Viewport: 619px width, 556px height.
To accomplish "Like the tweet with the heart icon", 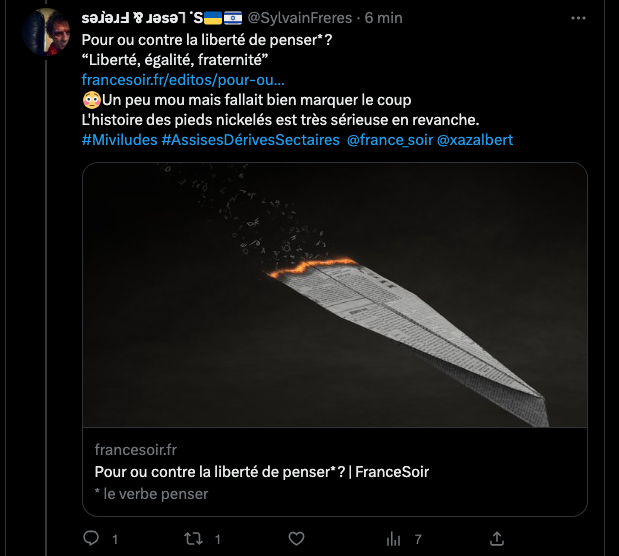I will 296,538.
